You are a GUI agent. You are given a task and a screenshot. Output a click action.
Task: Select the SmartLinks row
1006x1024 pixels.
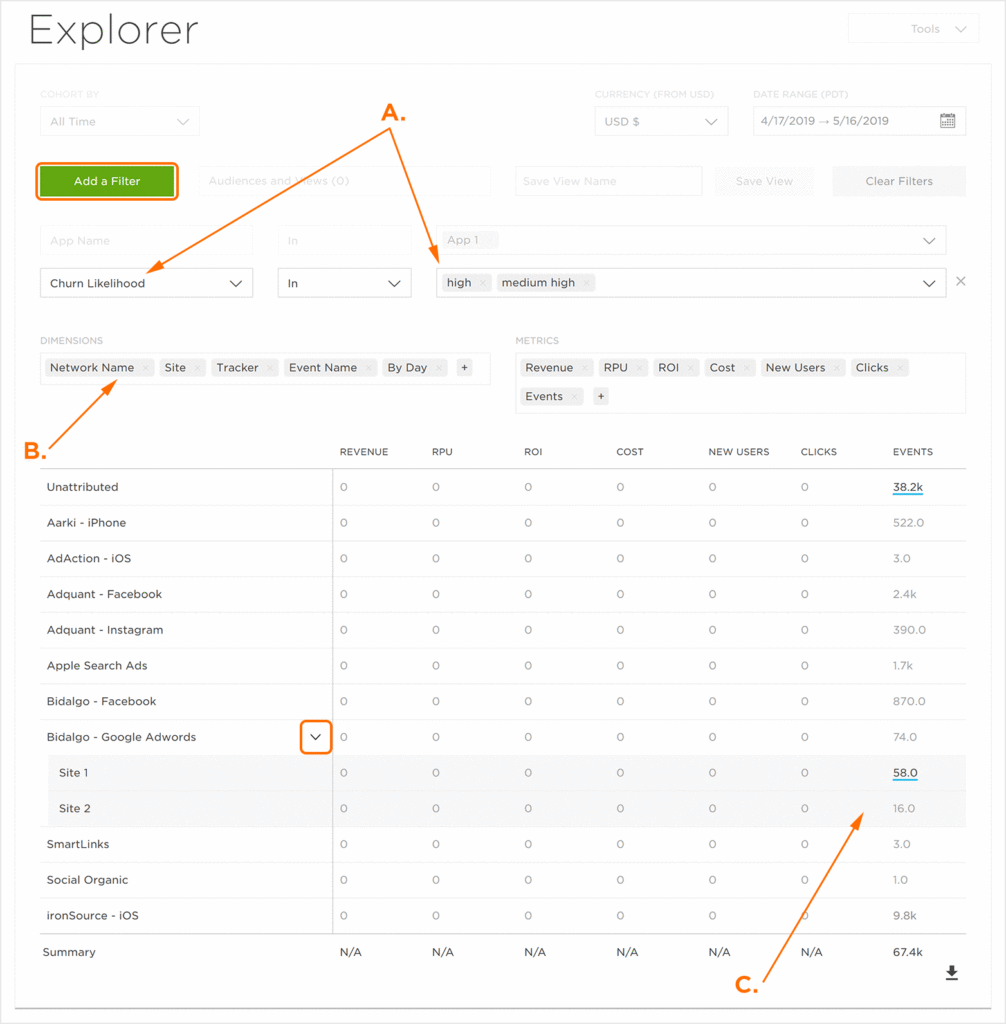pyautogui.click(x=503, y=844)
